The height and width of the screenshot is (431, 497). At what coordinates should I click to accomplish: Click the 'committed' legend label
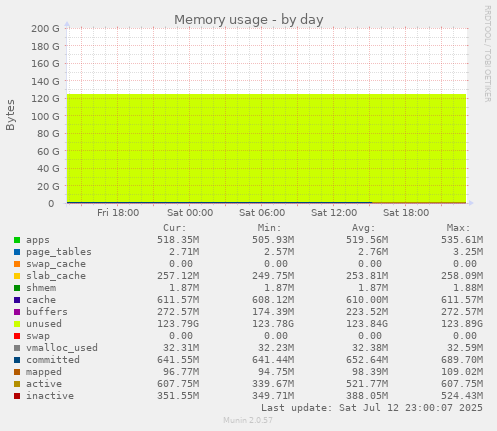point(53,360)
